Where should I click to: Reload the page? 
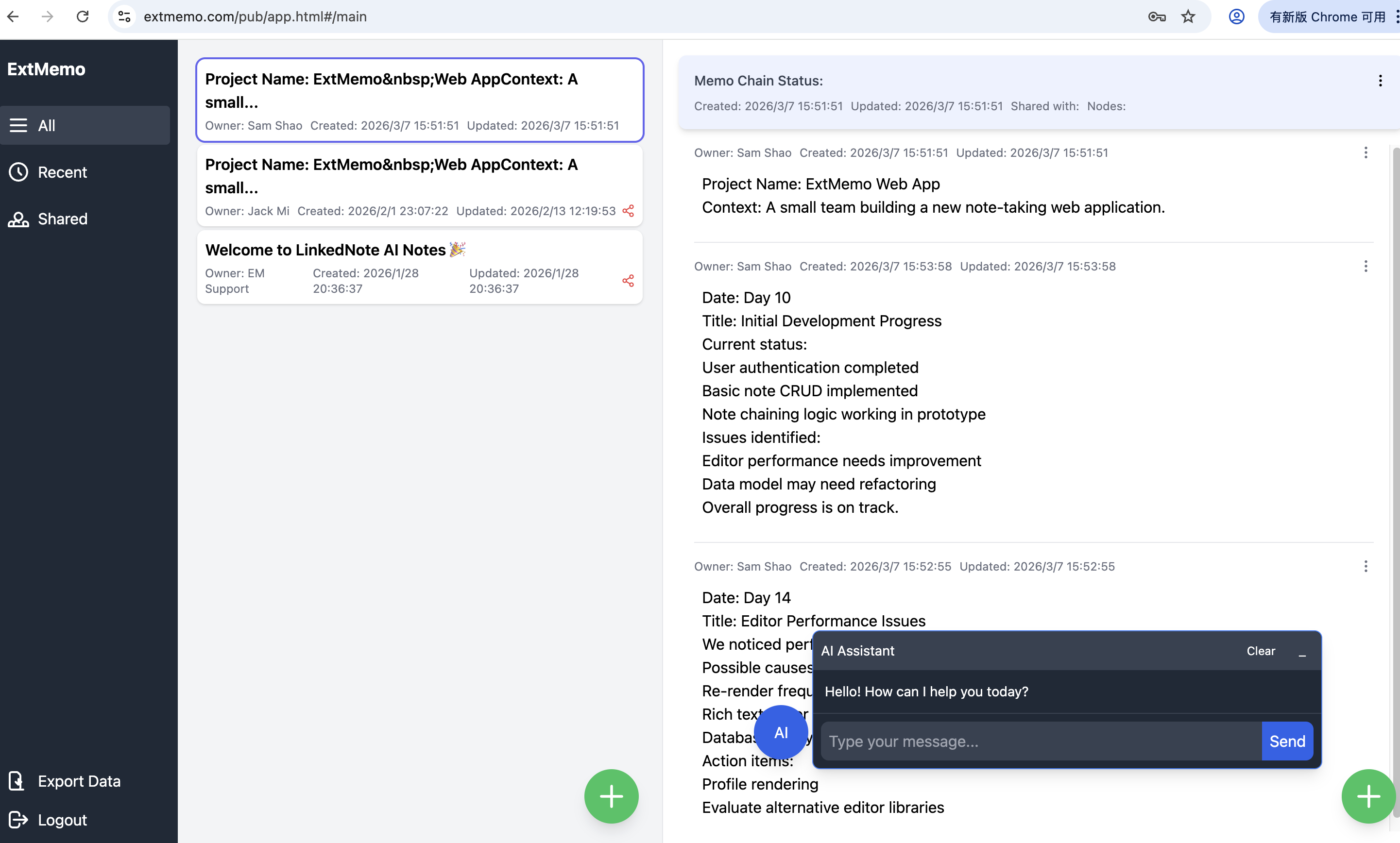83,17
